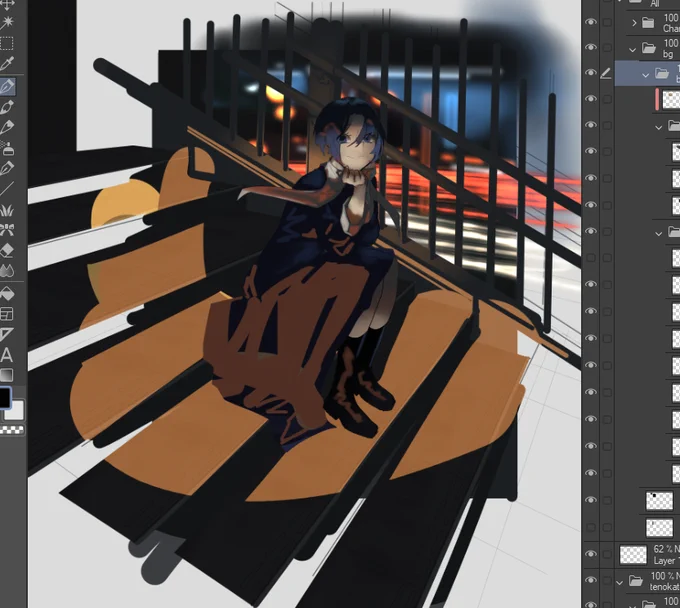Select the Fill bucket tool
Screen dimensions: 680x608
tap(7, 294)
